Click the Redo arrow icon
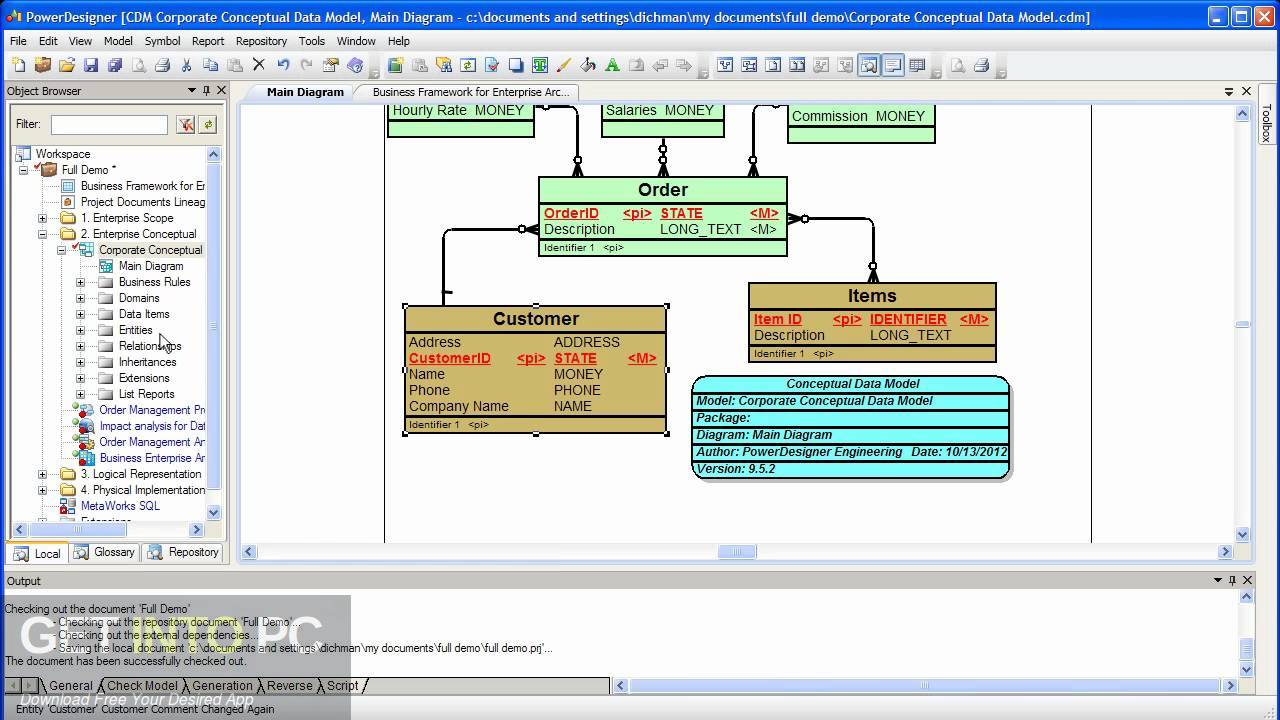Image resolution: width=1280 pixels, height=720 pixels. pyautogui.click(x=306, y=65)
